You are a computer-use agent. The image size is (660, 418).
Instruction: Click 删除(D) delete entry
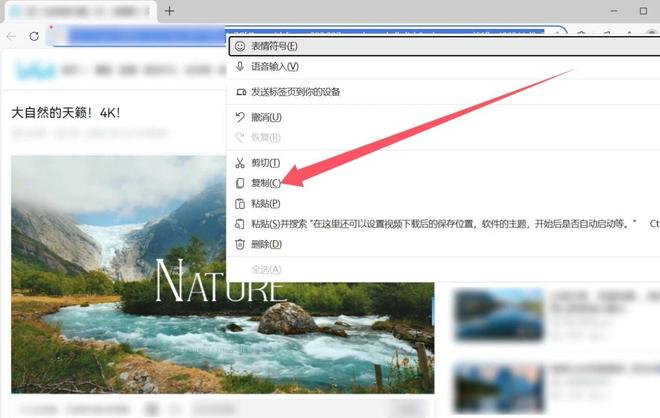coord(444,244)
